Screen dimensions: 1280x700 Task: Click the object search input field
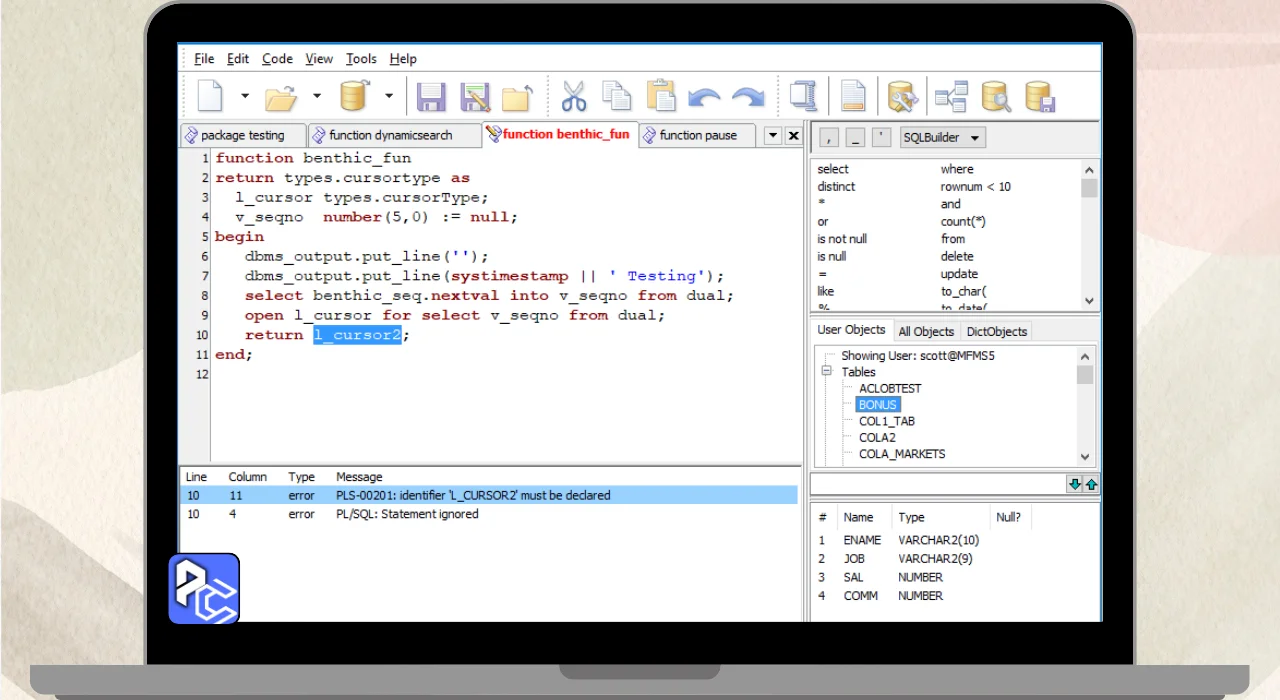tap(937, 484)
